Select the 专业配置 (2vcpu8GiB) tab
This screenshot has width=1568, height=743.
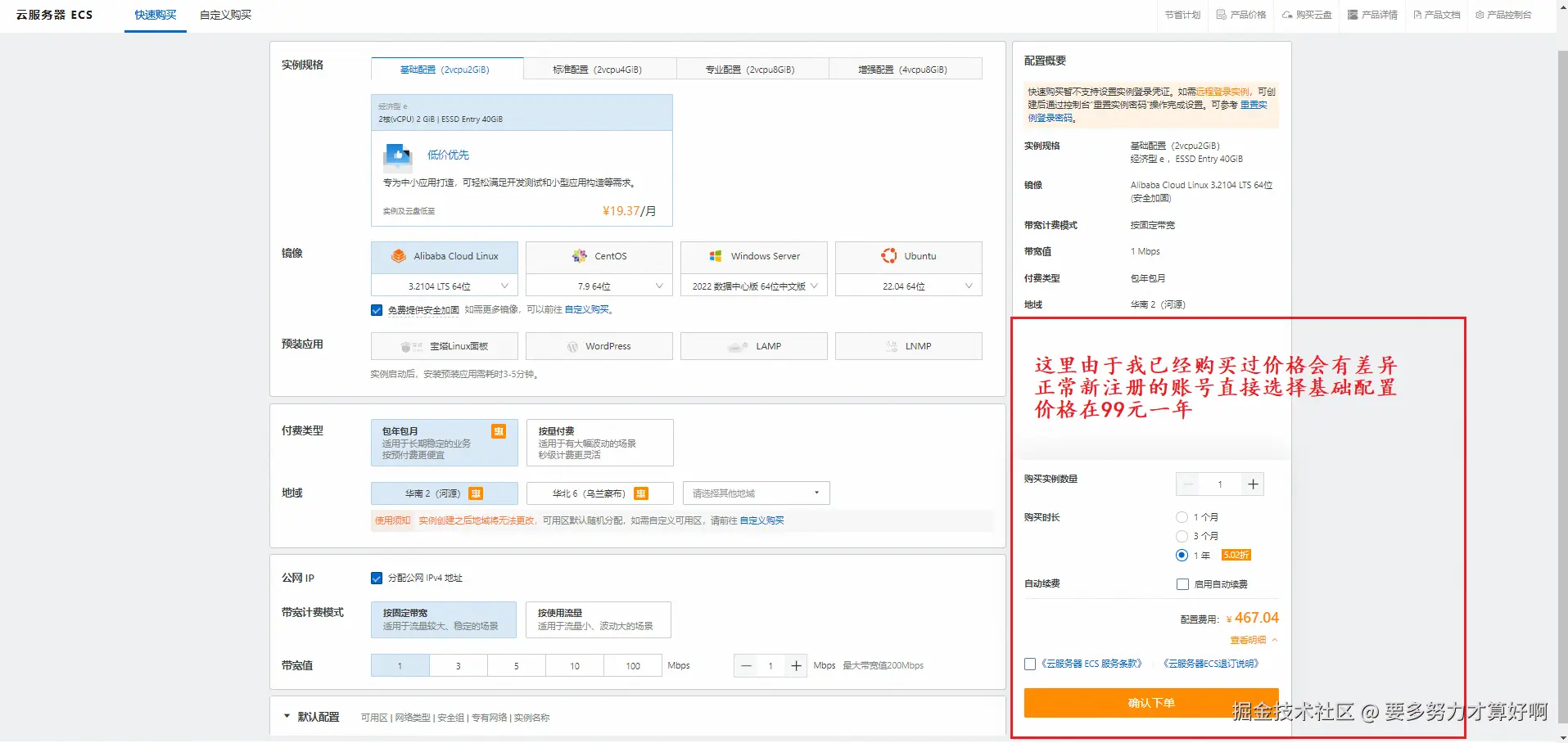(753, 70)
